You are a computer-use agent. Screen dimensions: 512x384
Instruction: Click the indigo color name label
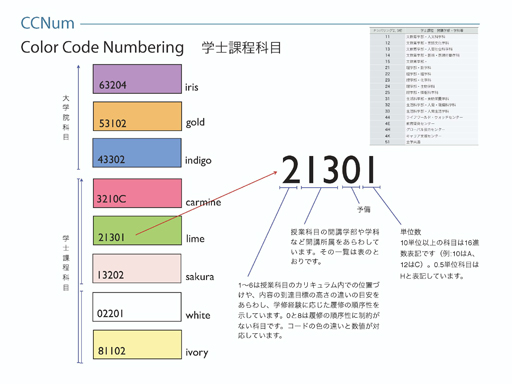coord(198,161)
